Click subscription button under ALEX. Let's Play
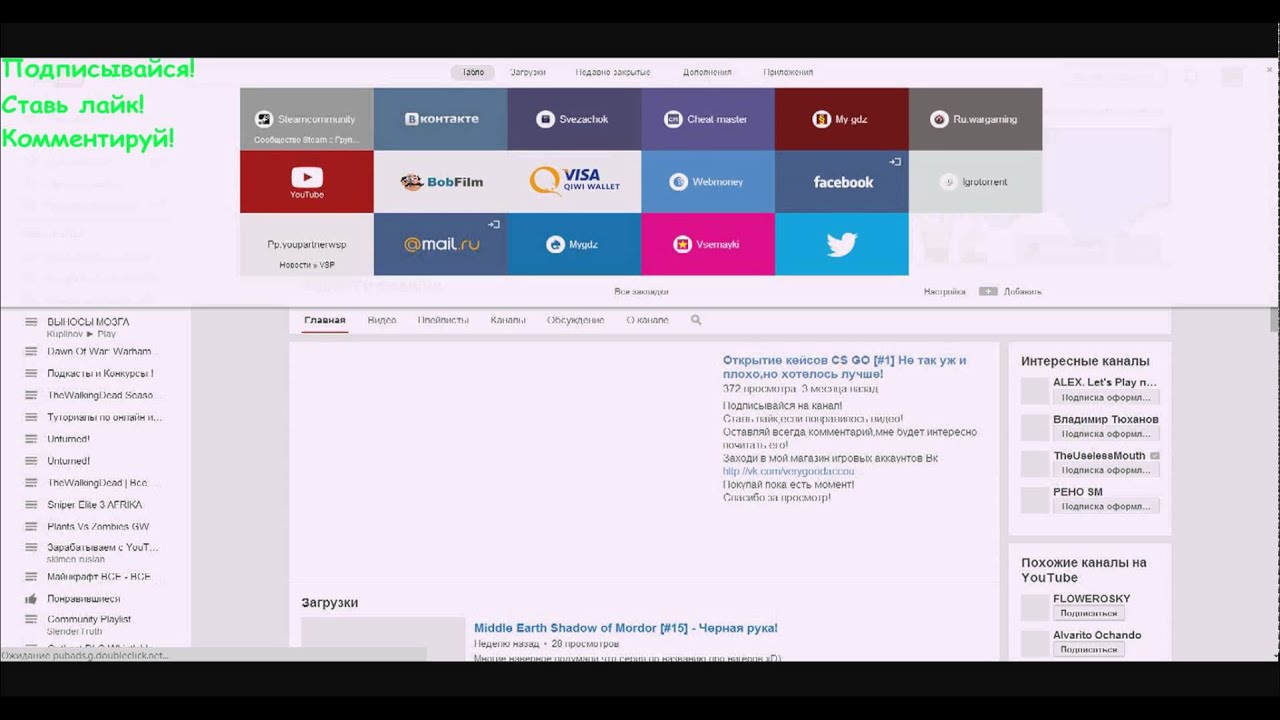The image size is (1280, 720). [1106, 397]
